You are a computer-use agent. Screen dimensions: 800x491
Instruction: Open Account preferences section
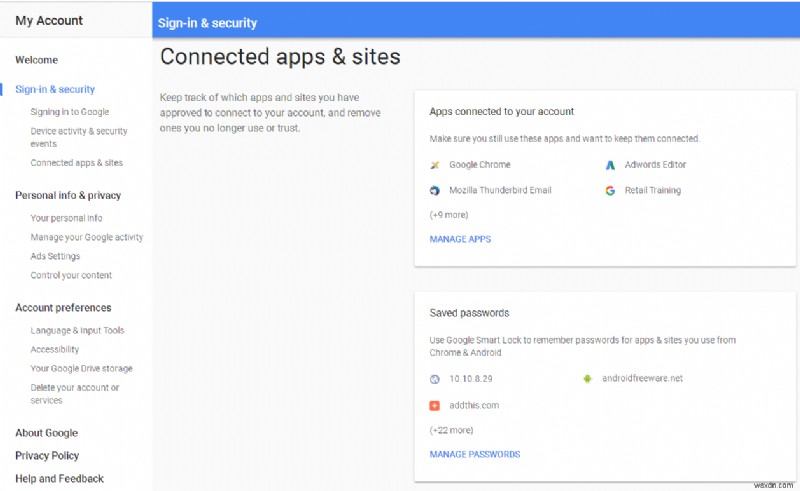click(x=63, y=308)
